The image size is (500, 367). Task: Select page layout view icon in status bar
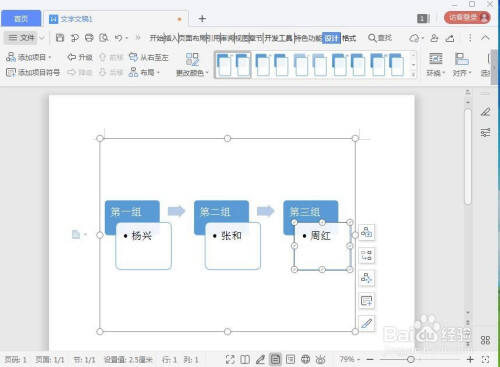[275, 359]
